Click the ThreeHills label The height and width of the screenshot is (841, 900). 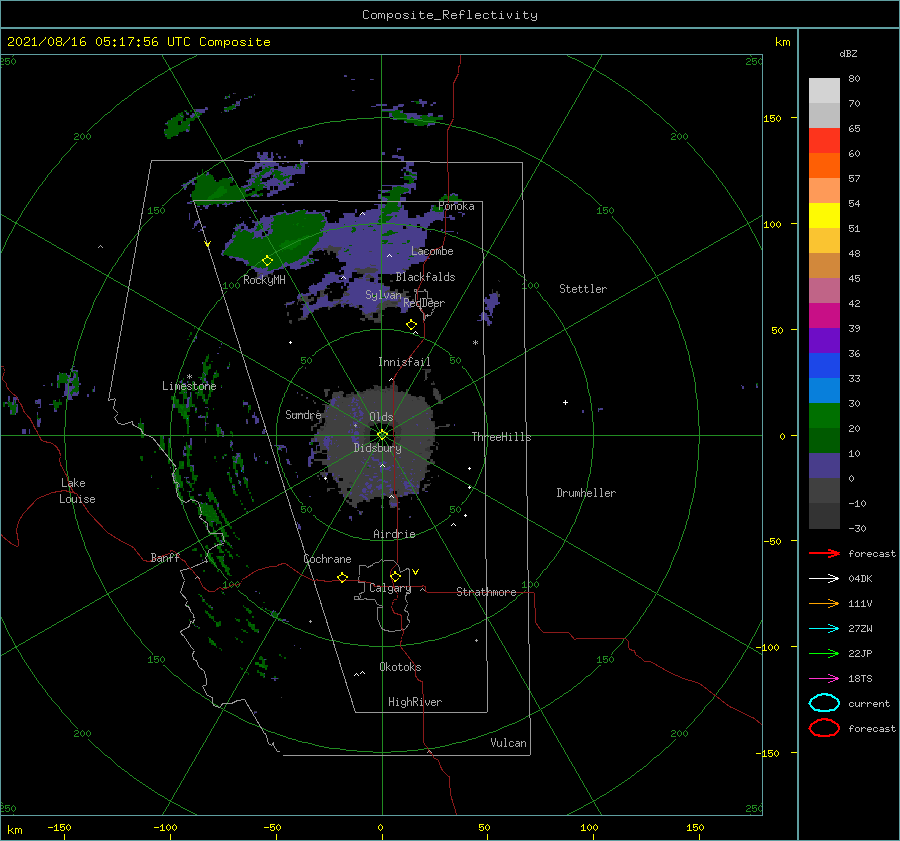[x=501, y=437]
